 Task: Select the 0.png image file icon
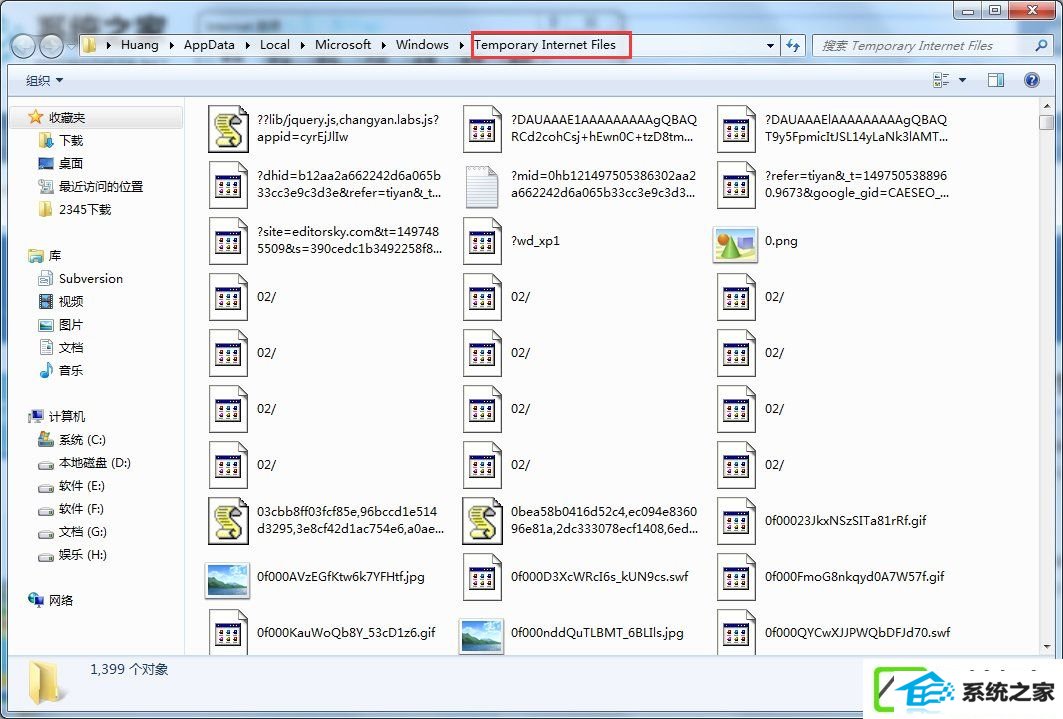tap(735, 243)
